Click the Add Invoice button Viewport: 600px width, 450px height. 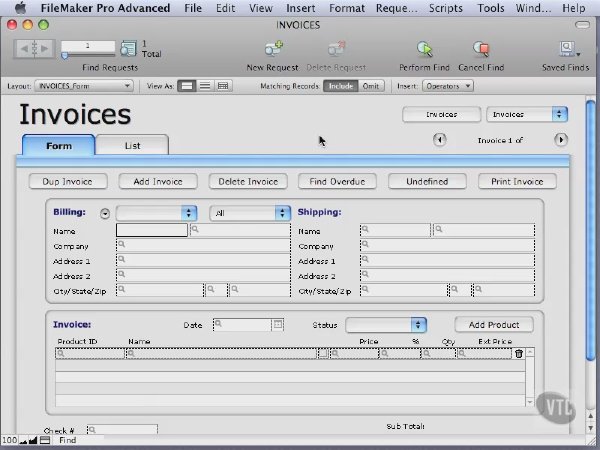tap(158, 181)
